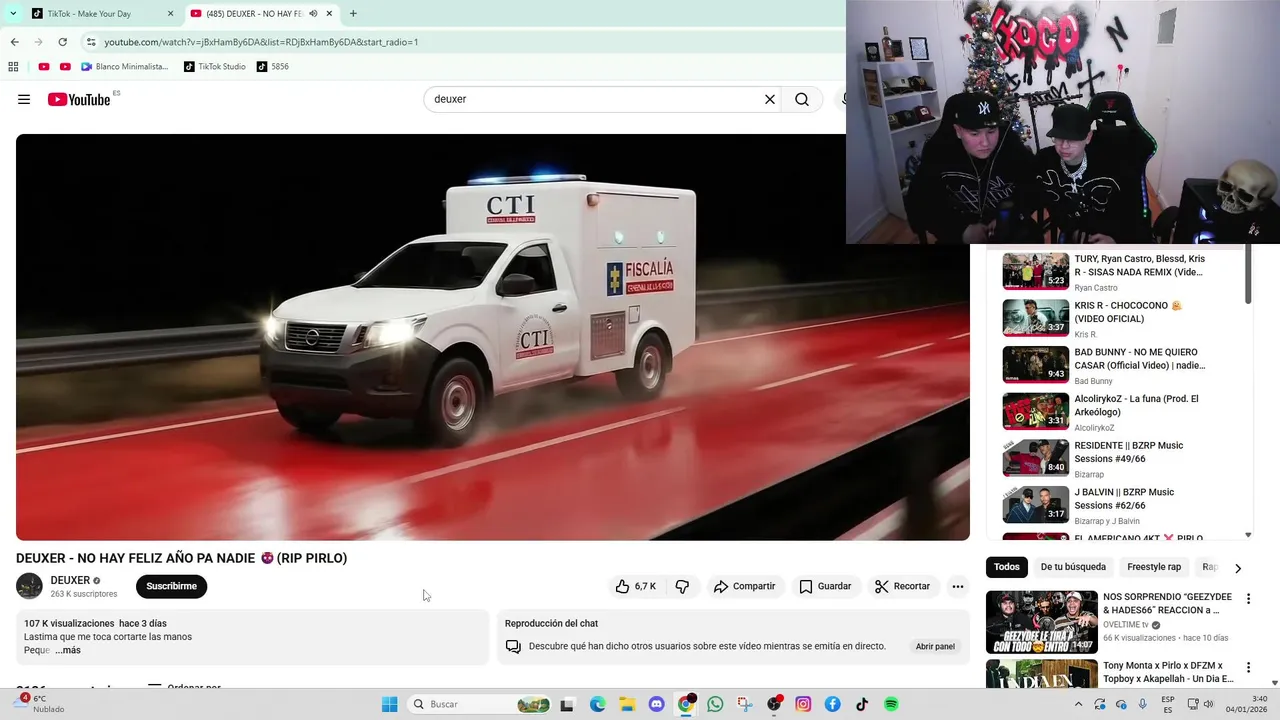Click Recortar clip button

click(902, 586)
